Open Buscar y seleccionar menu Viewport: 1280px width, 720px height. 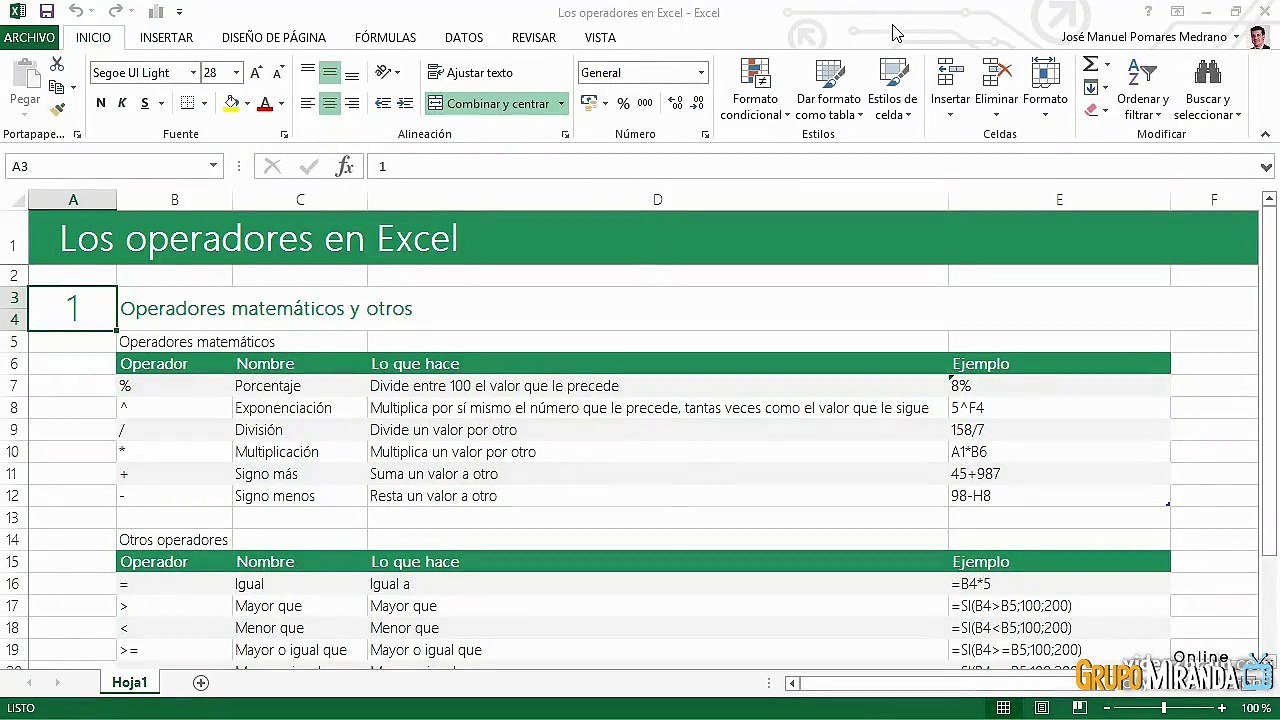(1207, 89)
